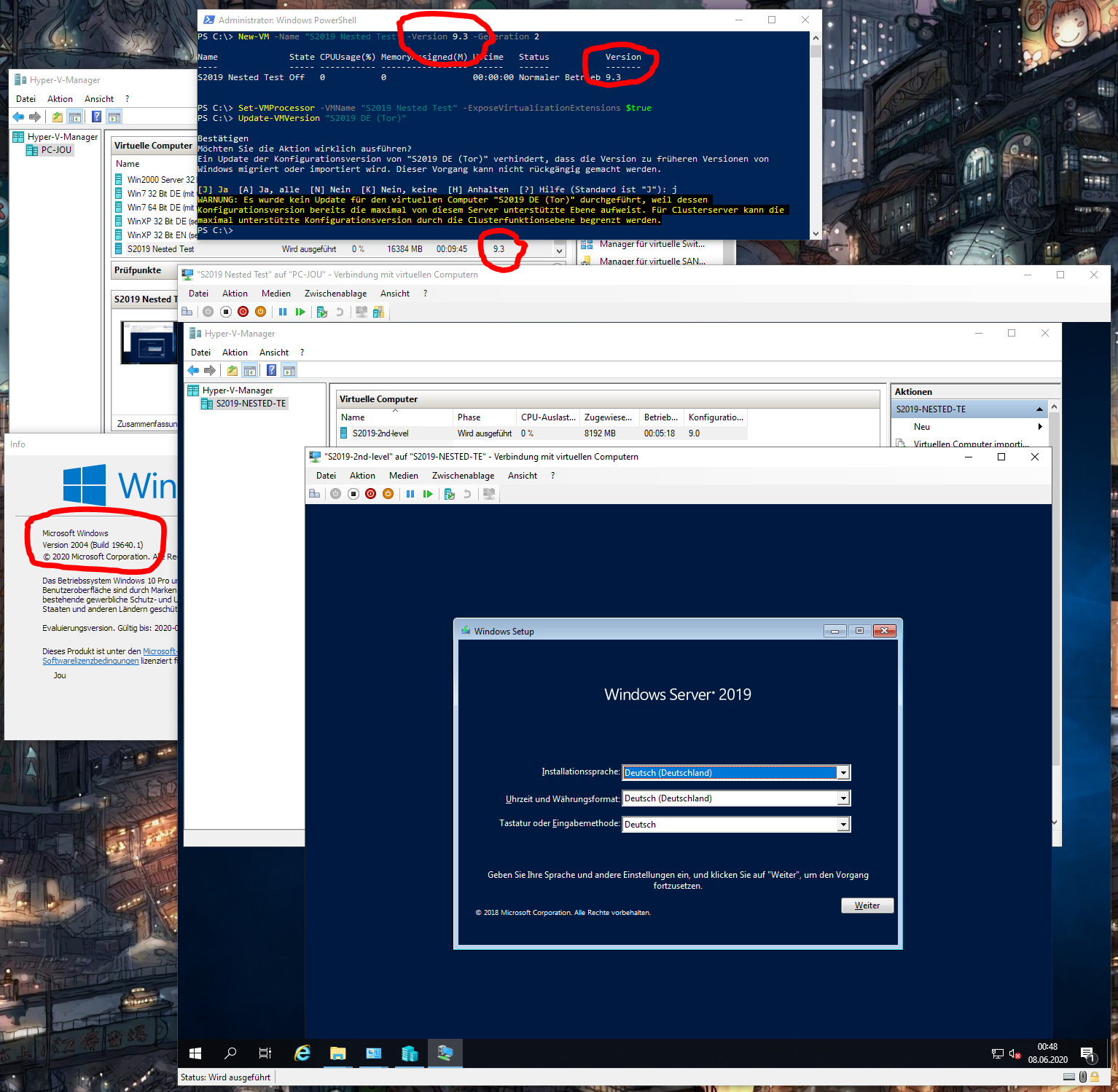Open Internet Explorer from nested taskbar
Image resolution: width=1118 pixels, height=1092 pixels.
click(302, 1053)
